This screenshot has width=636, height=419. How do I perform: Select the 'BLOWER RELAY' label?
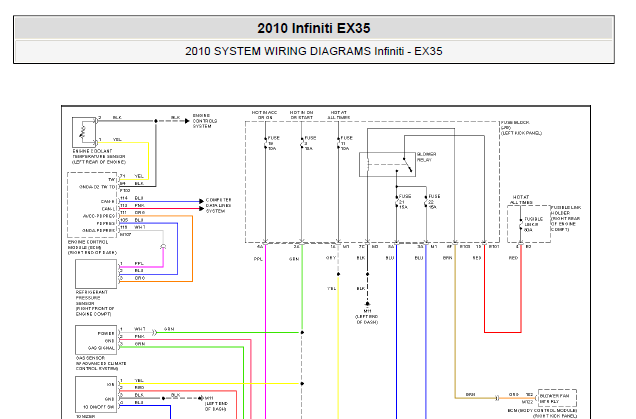coord(426,157)
